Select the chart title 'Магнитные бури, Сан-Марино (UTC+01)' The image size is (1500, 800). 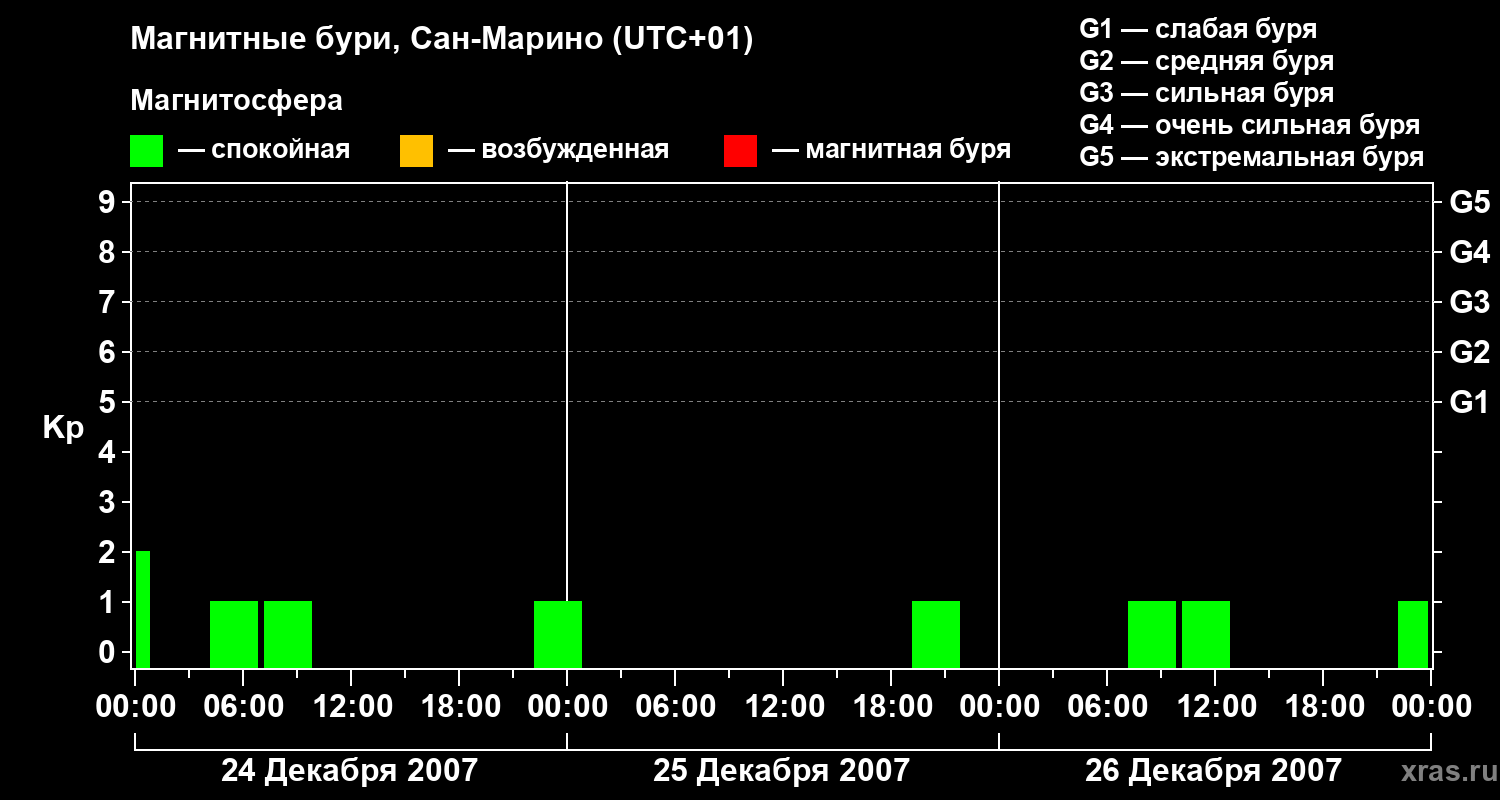point(441,40)
